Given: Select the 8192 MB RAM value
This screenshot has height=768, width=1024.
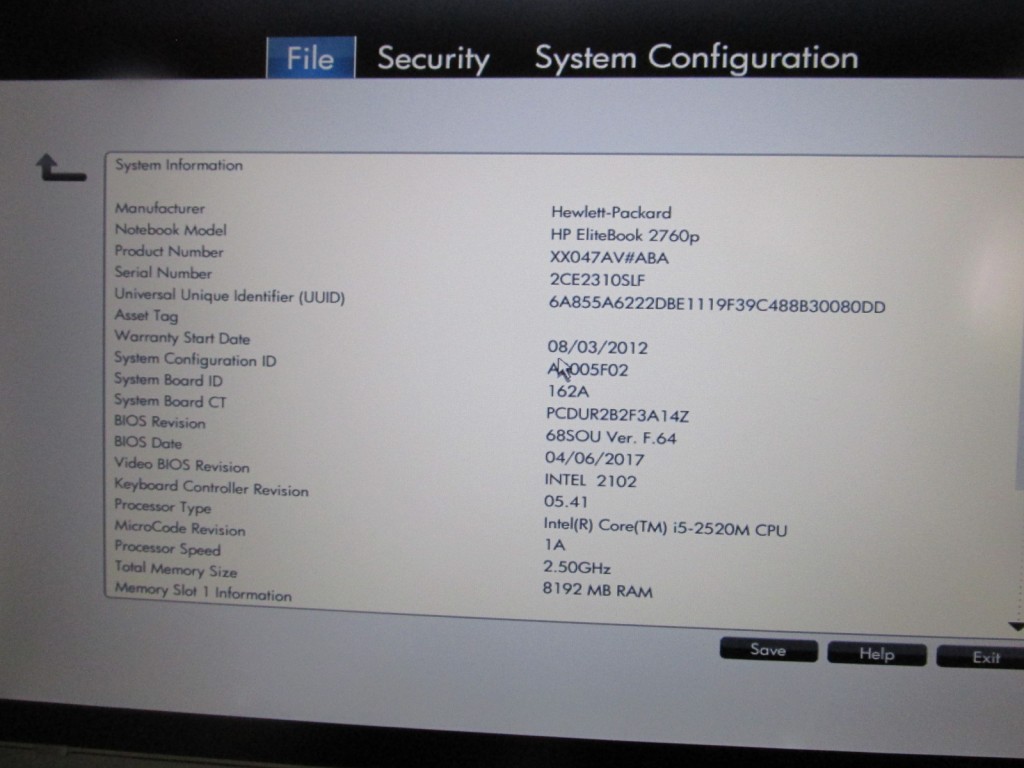Looking at the screenshot, I should coord(598,590).
